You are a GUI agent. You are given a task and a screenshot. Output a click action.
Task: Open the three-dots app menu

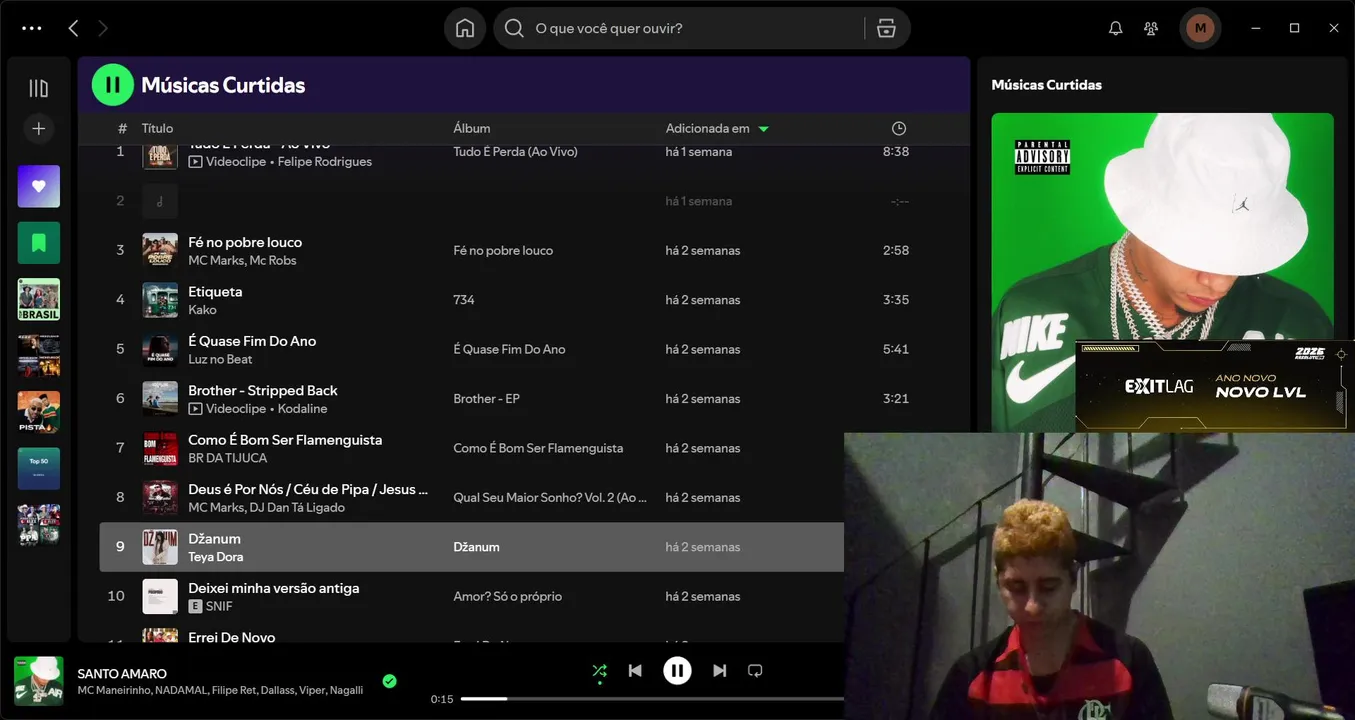point(32,28)
